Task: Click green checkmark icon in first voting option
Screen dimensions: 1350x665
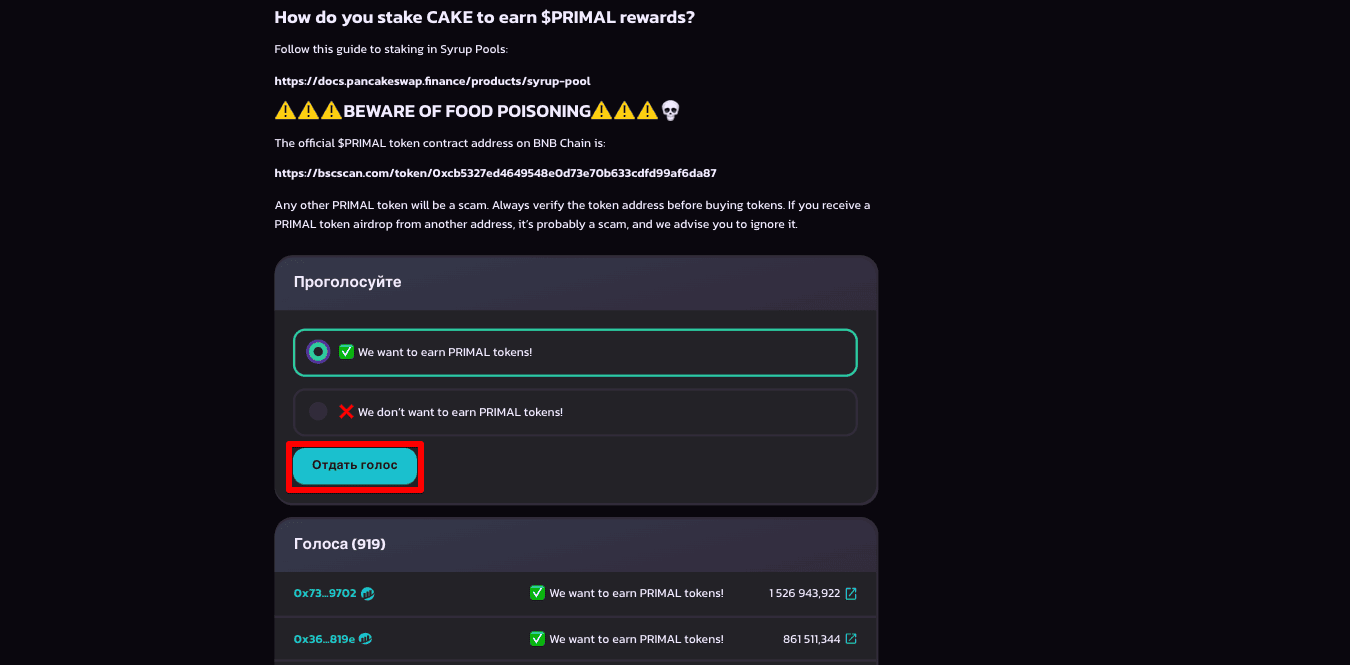Action: click(x=346, y=352)
